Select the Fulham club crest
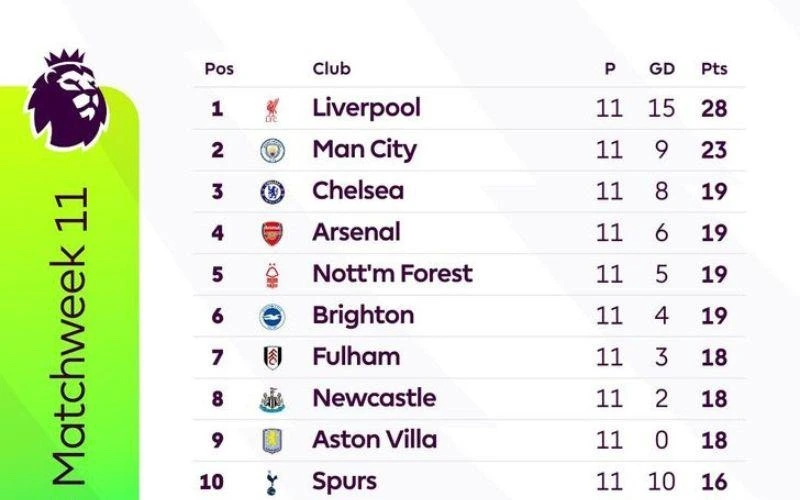The width and height of the screenshot is (800, 500). [272, 358]
